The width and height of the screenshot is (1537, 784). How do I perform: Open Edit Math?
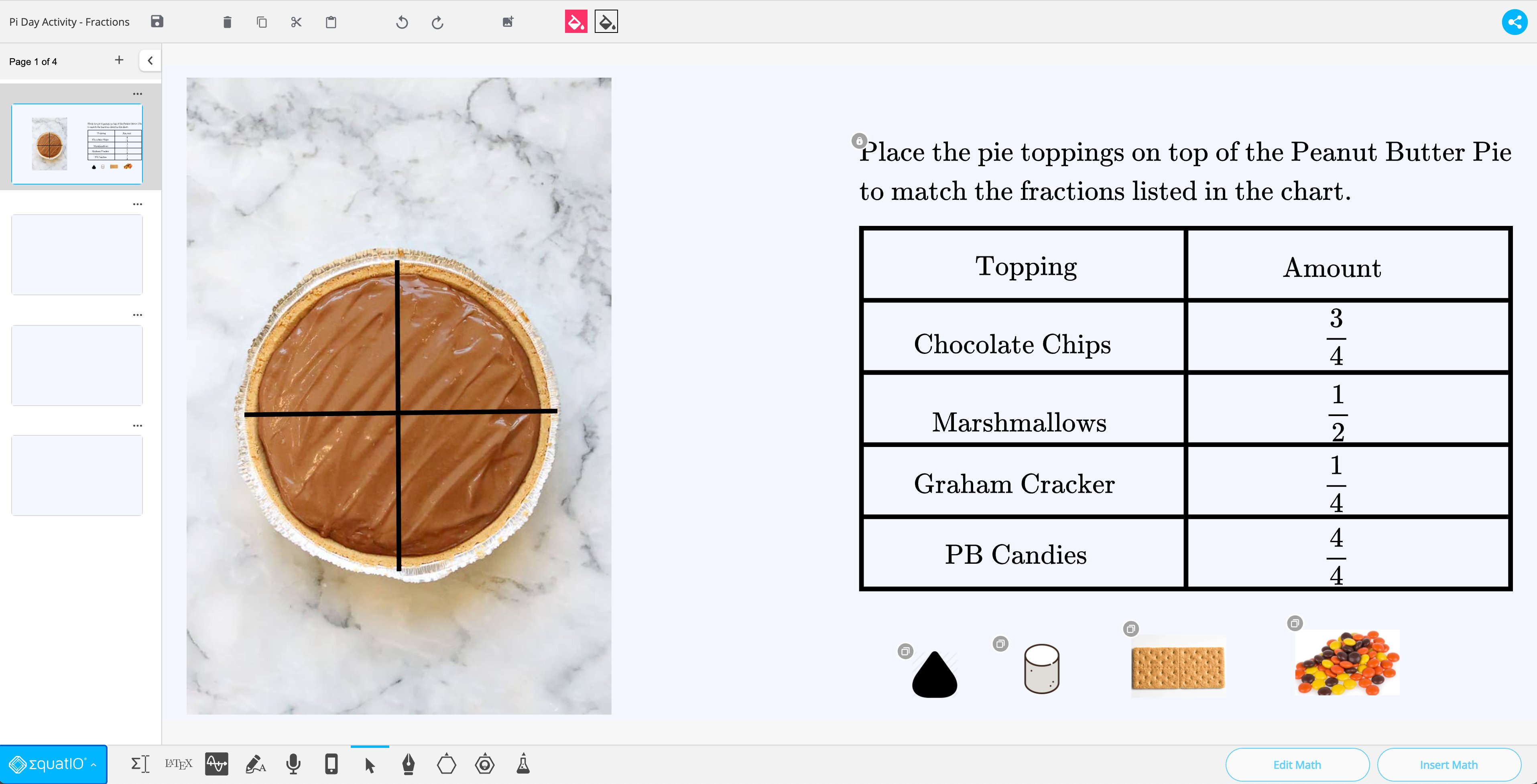coord(1297,764)
